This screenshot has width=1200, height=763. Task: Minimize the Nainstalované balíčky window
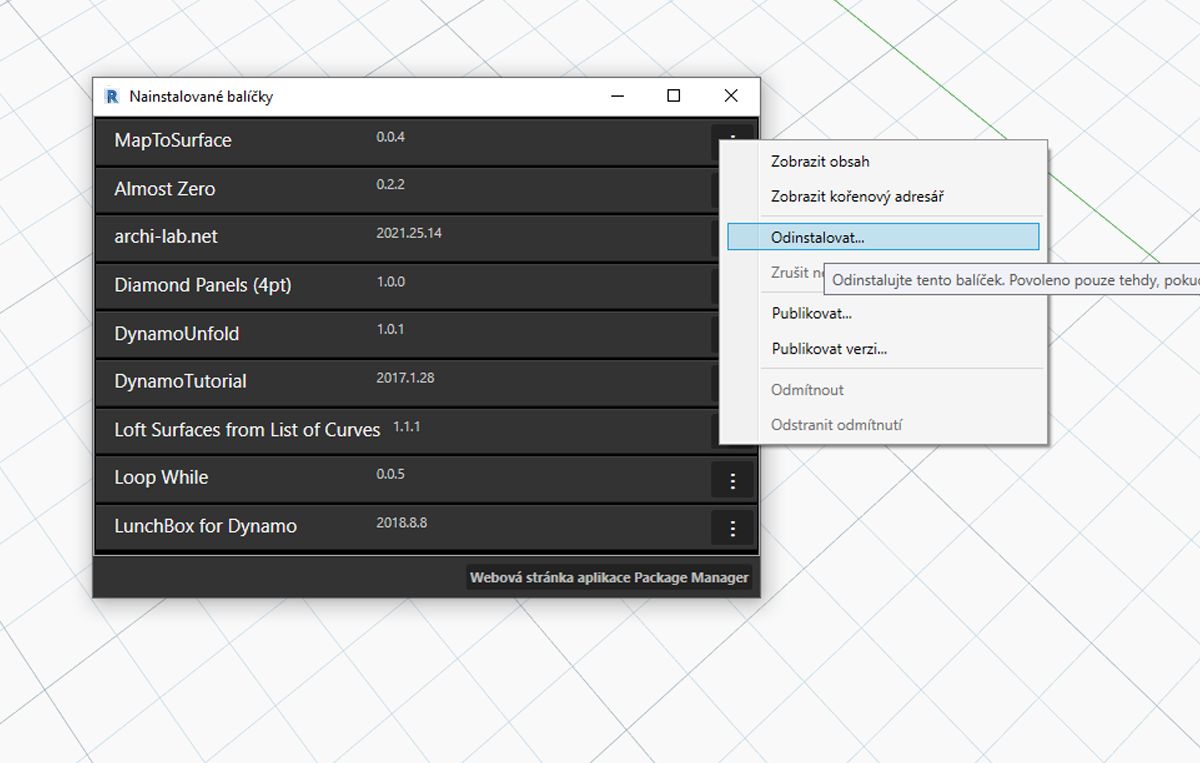[617, 96]
